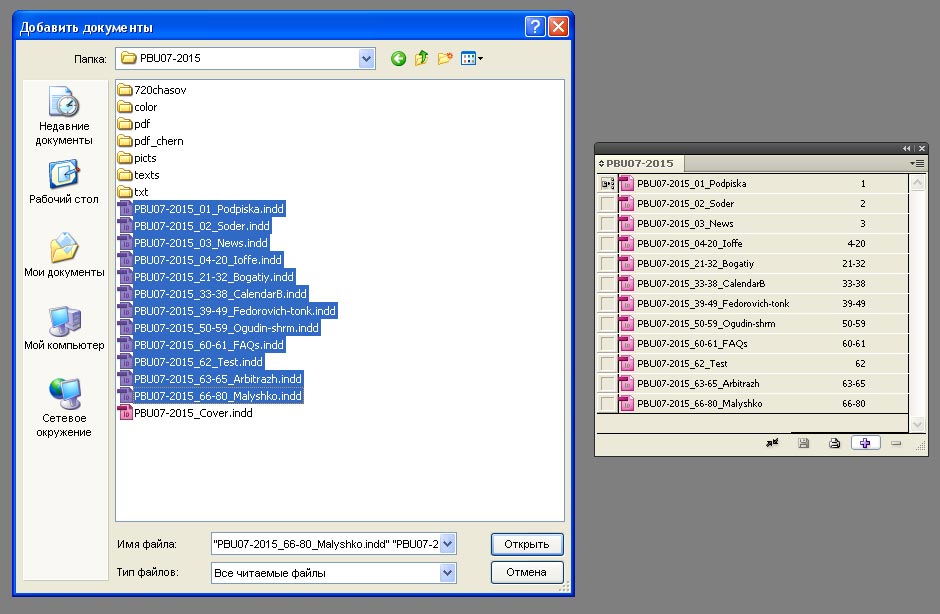Select the picts folder
940x614 pixels.
tap(137, 158)
